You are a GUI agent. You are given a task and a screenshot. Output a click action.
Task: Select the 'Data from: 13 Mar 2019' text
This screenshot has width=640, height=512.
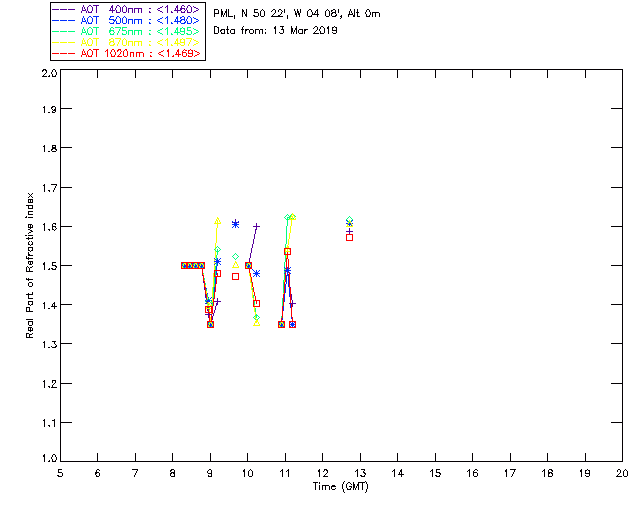(x=276, y=30)
